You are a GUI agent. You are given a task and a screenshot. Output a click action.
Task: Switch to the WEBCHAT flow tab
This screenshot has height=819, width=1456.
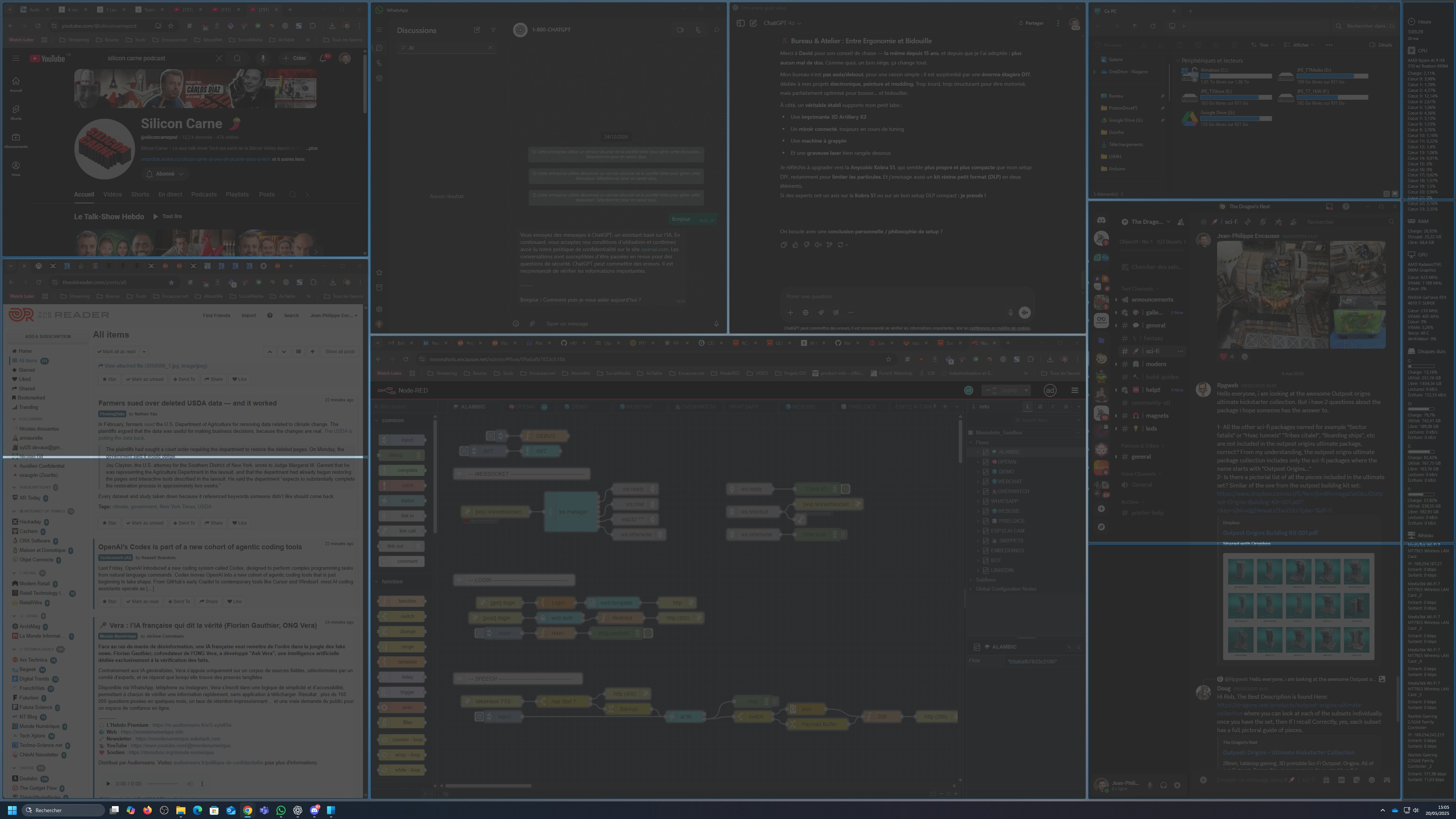click(x=638, y=407)
